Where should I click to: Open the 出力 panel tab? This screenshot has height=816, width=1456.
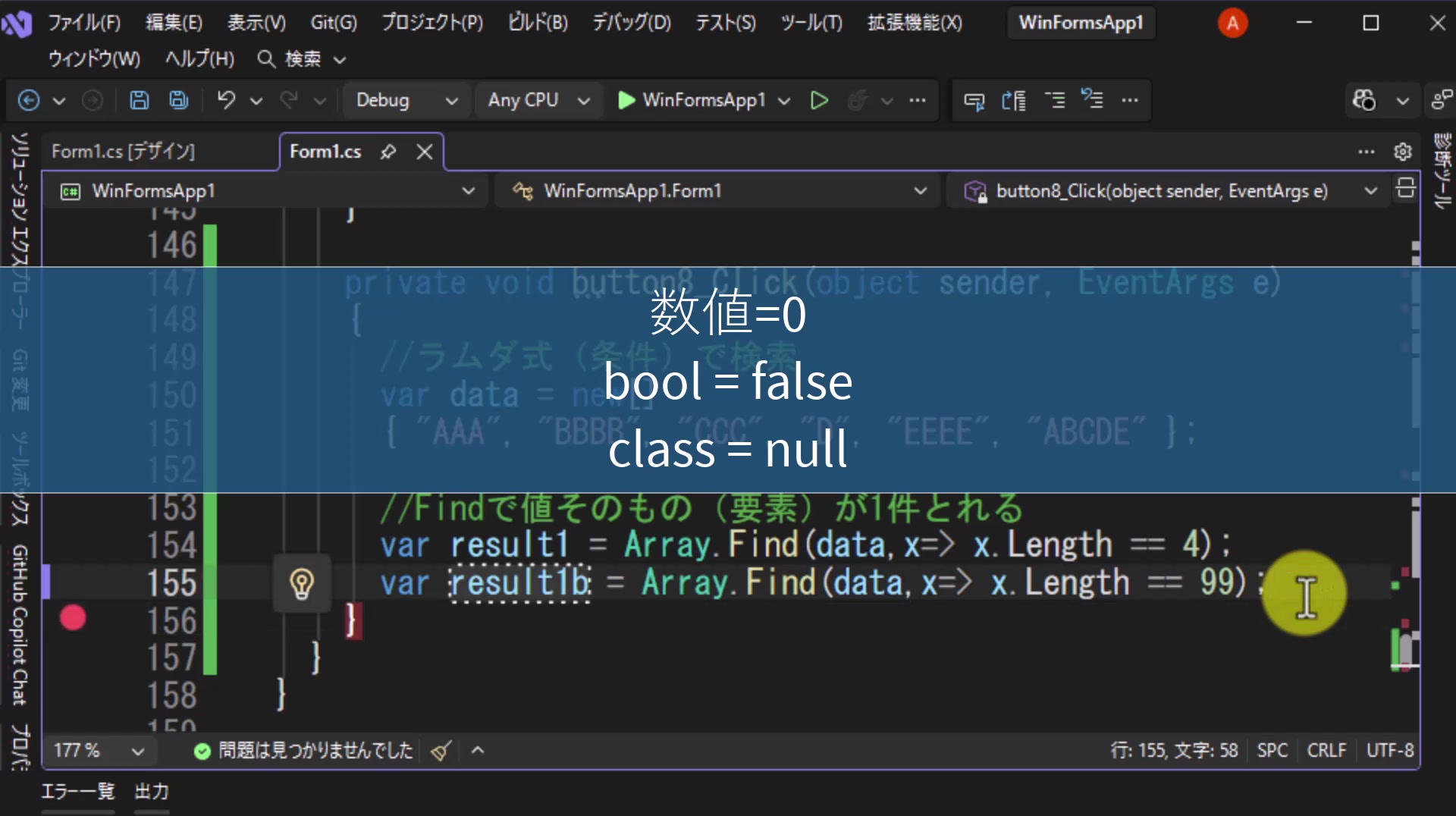point(152,792)
